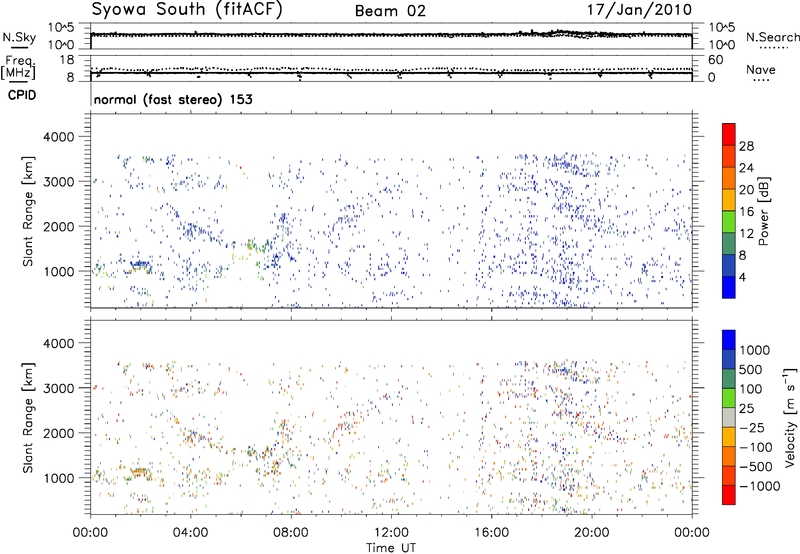800x554 pixels.
Task: Select the 'Freq. [MHz]' axis label
Action: pyautogui.click(x=19, y=67)
